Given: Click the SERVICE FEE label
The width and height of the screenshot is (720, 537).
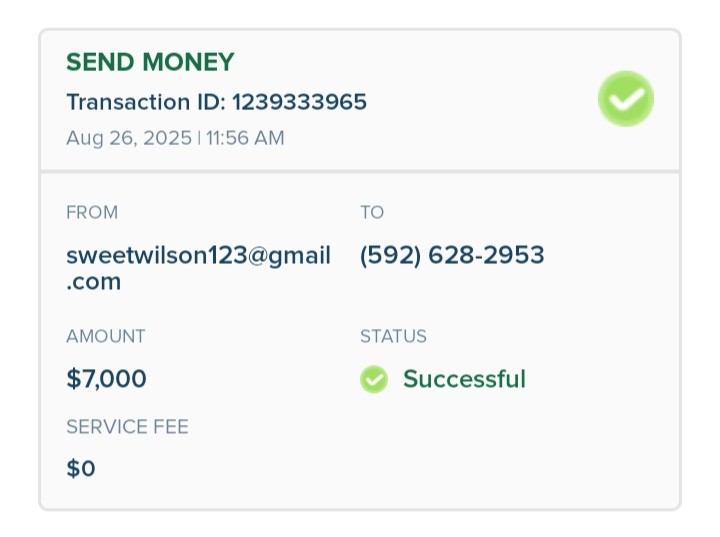Looking at the screenshot, I should [127, 427].
